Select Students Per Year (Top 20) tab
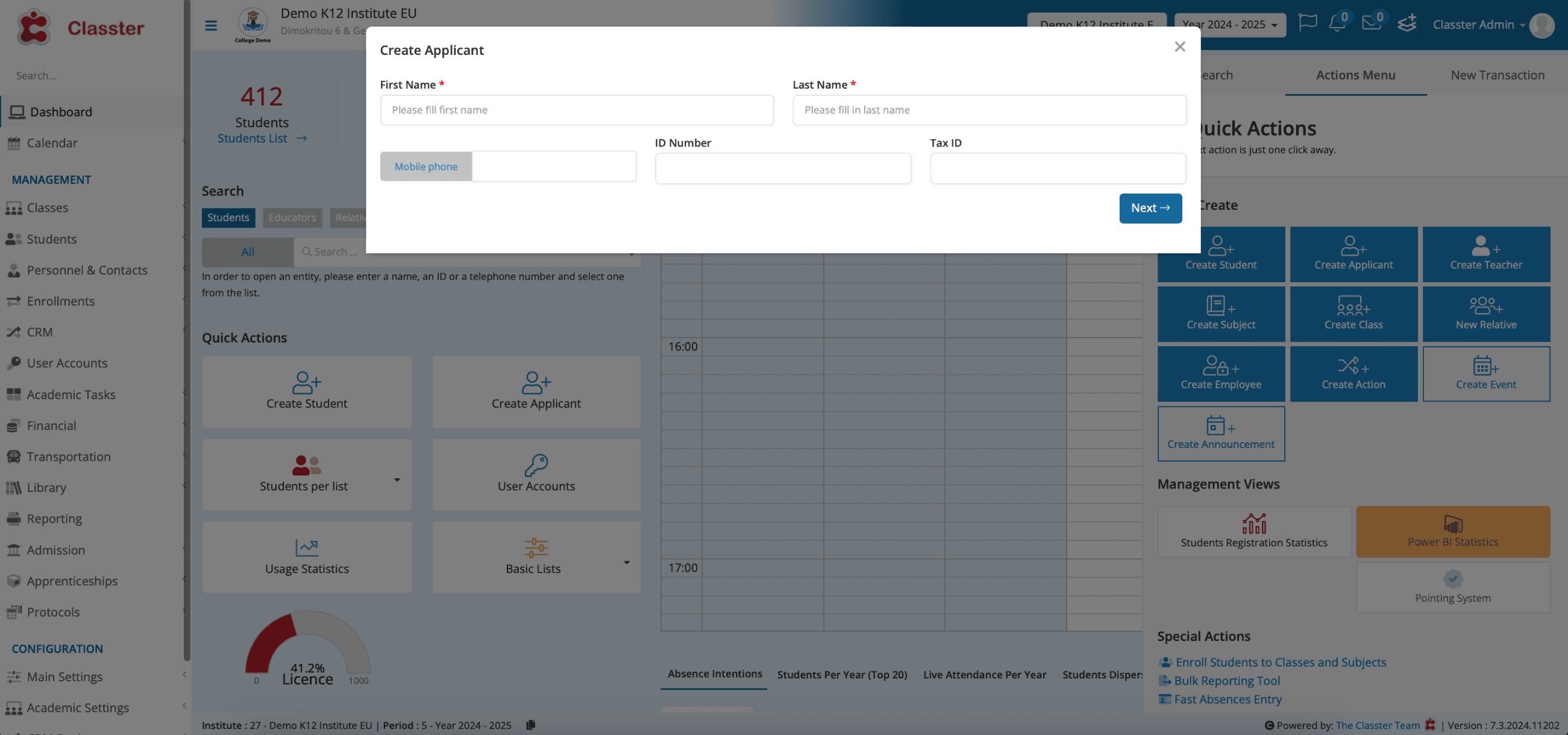This screenshot has height=735, width=1568. pyautogui.click(x=842, y=674)
